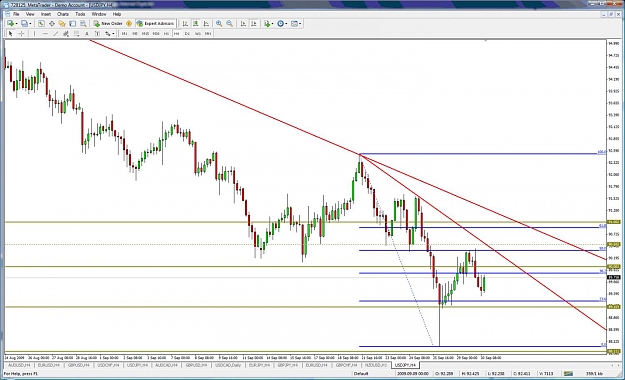The height and width of the screenshot is (380, 625).
Task: Open the Charts menu
Action: [63, 14]
